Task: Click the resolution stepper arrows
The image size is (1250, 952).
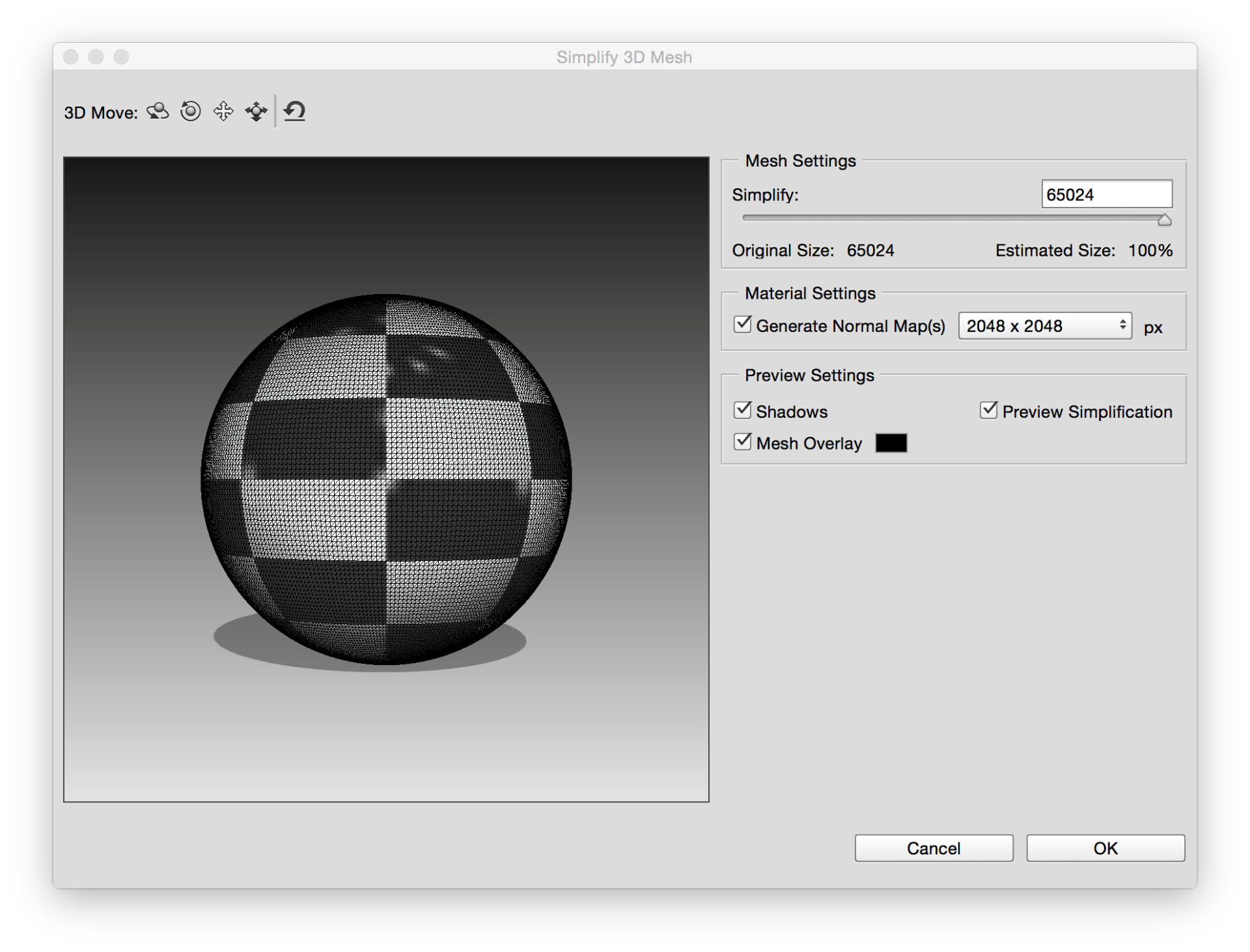Action: [1122, 326]
